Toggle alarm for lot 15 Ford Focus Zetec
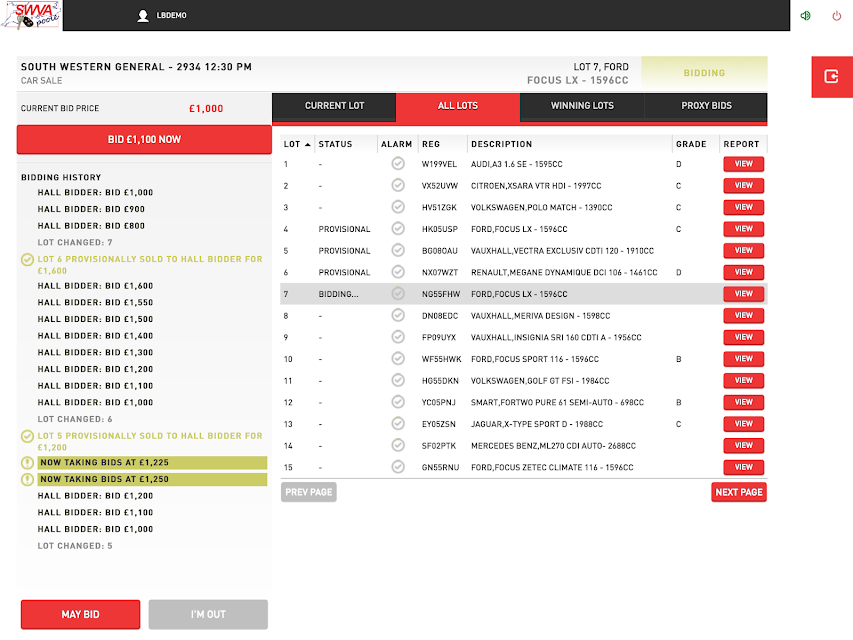 coord(398,467)
